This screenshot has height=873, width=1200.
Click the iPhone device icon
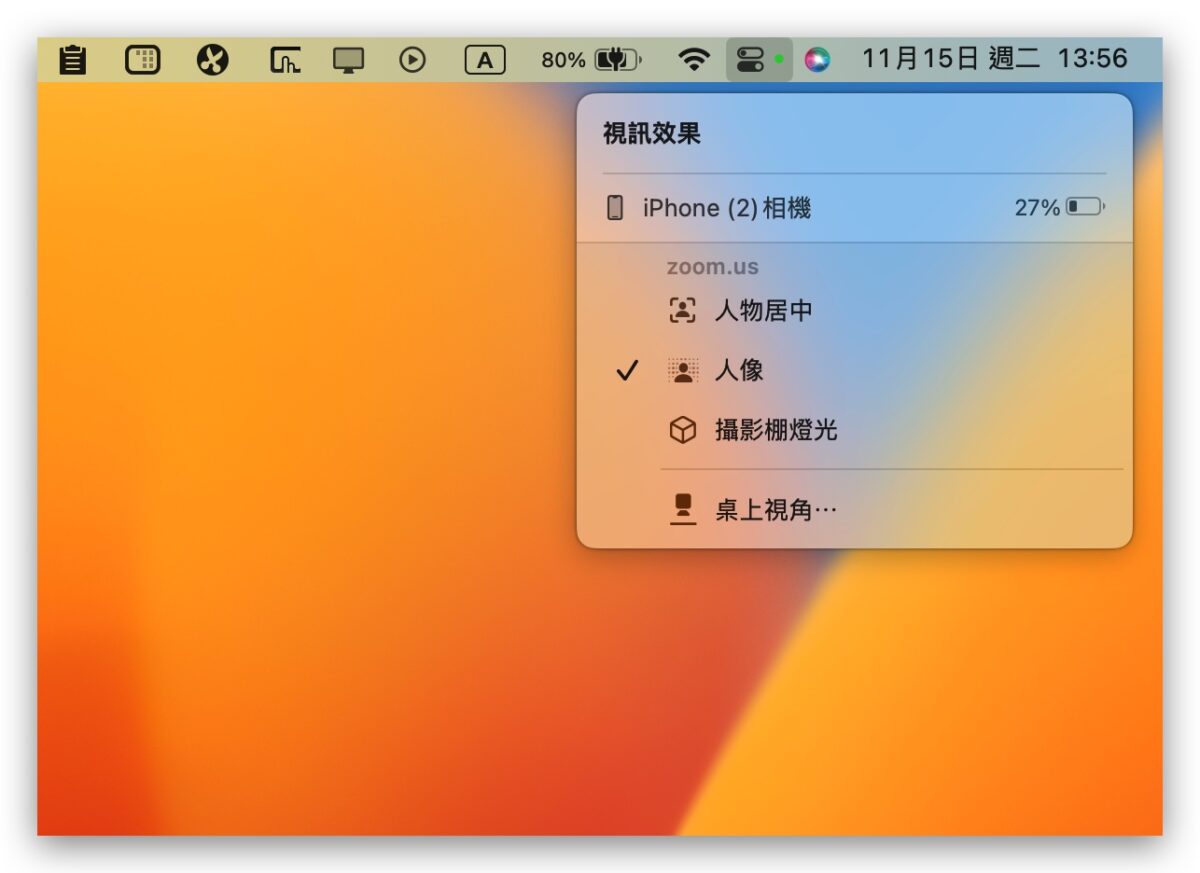click(x=615, y=208)
